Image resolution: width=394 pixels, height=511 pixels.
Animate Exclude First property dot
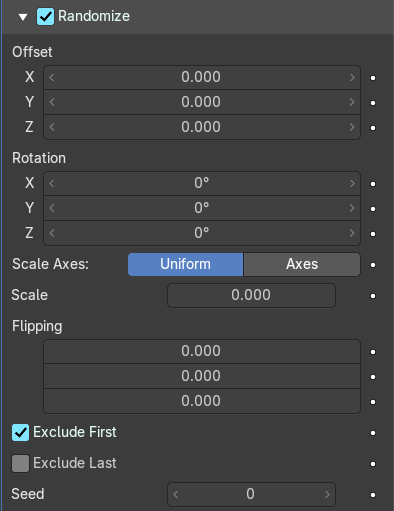point(373,433)
